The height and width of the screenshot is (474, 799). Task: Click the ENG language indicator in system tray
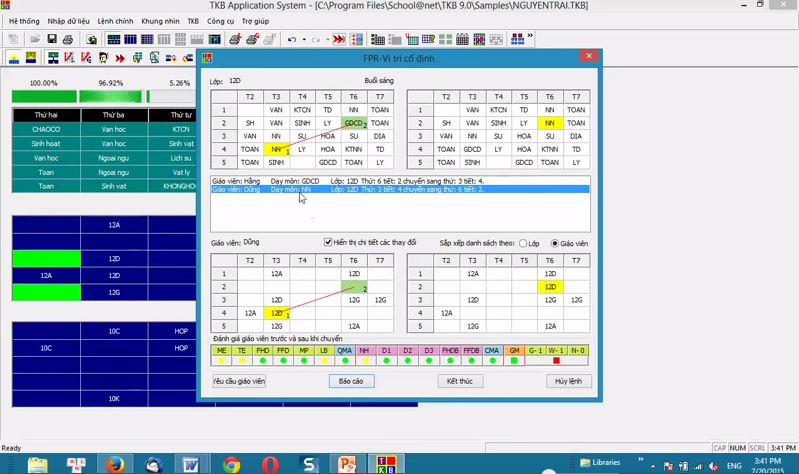(x=734, y=466)
